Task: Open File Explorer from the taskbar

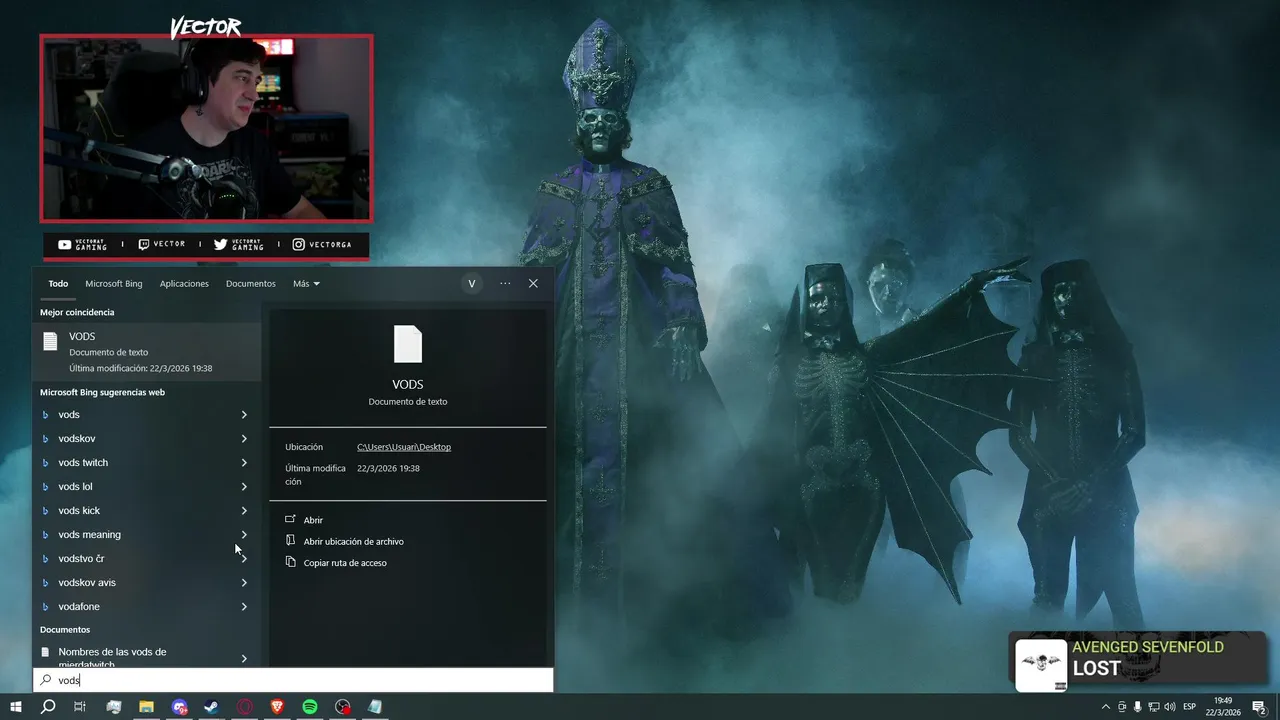Action: (x=146, y=707)
